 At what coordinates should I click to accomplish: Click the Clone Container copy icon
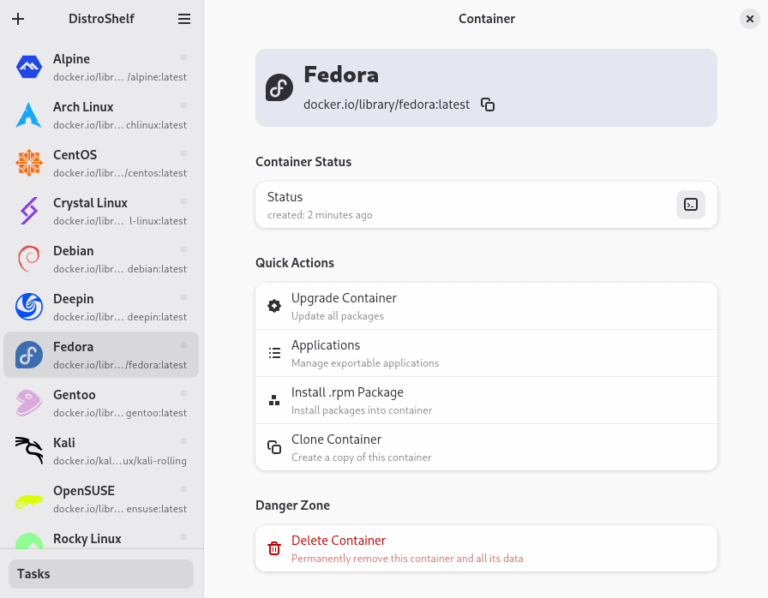point(274,447)
